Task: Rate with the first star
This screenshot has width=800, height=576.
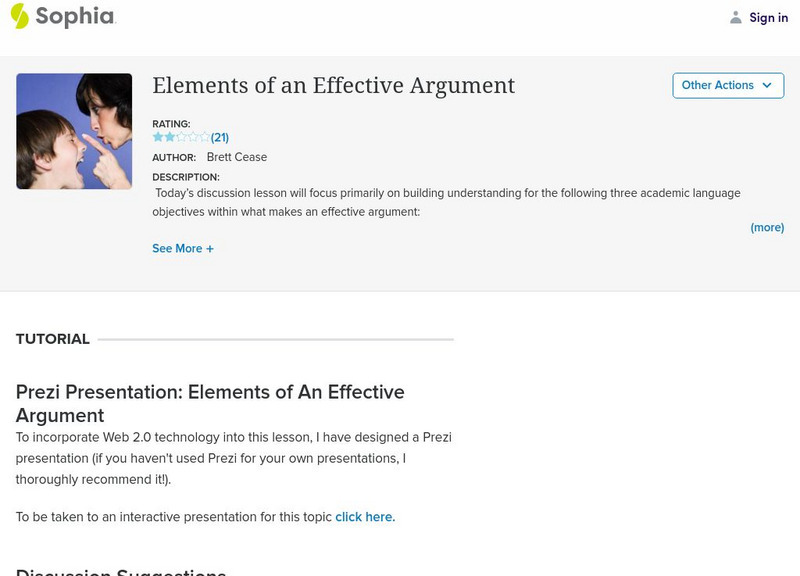Action: [158, 137]
